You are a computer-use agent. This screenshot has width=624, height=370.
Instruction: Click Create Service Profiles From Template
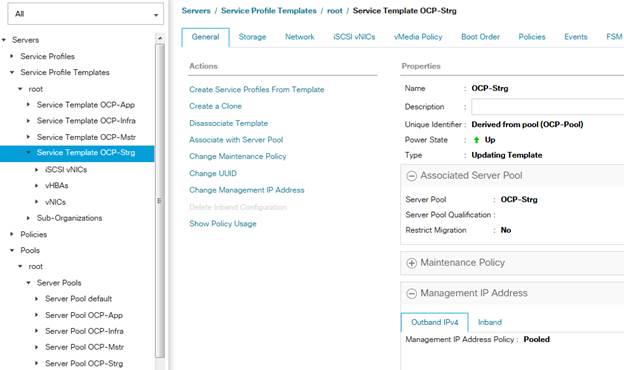tap(257, 90)
